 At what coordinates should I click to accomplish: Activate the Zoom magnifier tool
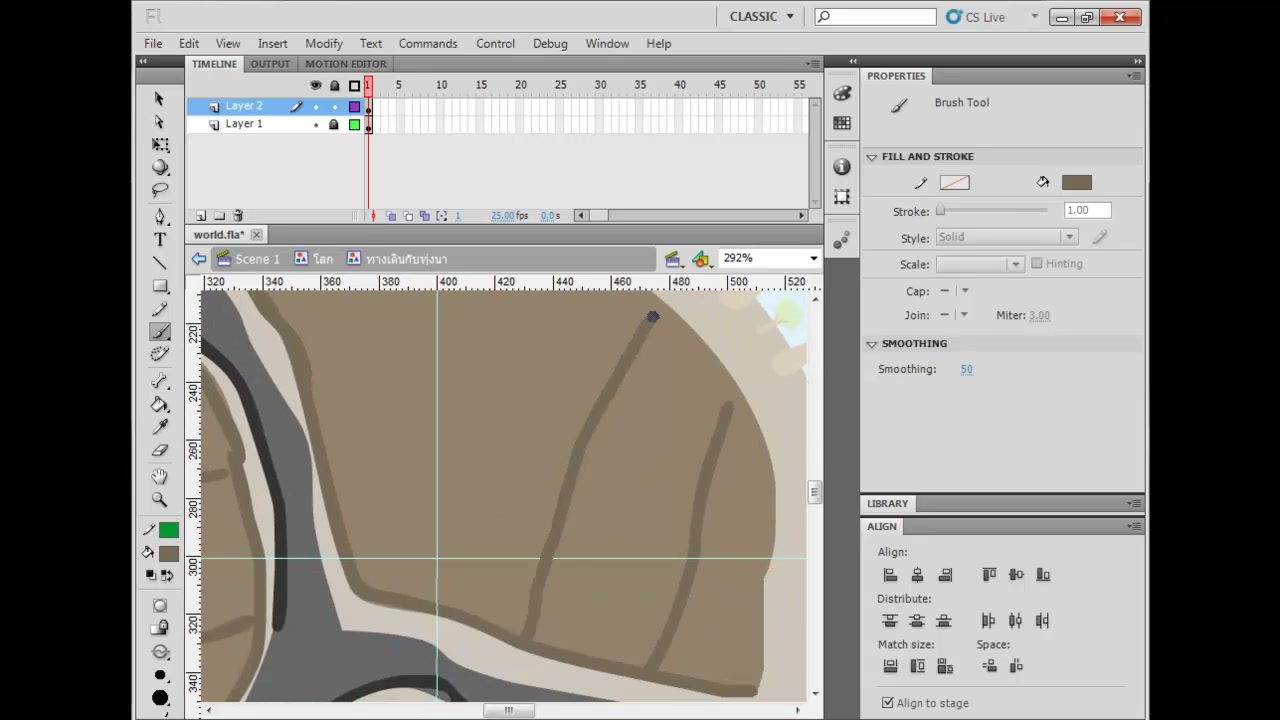[160, 499]
